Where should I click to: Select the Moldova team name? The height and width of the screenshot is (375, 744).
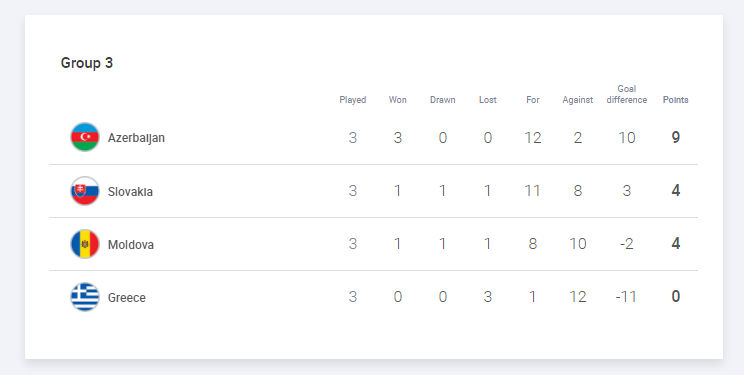[x=130, y=244]
